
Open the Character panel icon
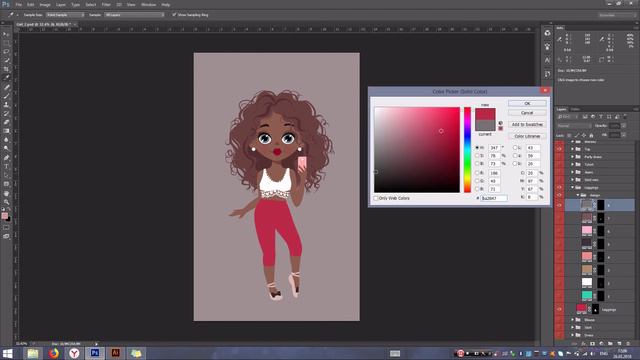547,60
